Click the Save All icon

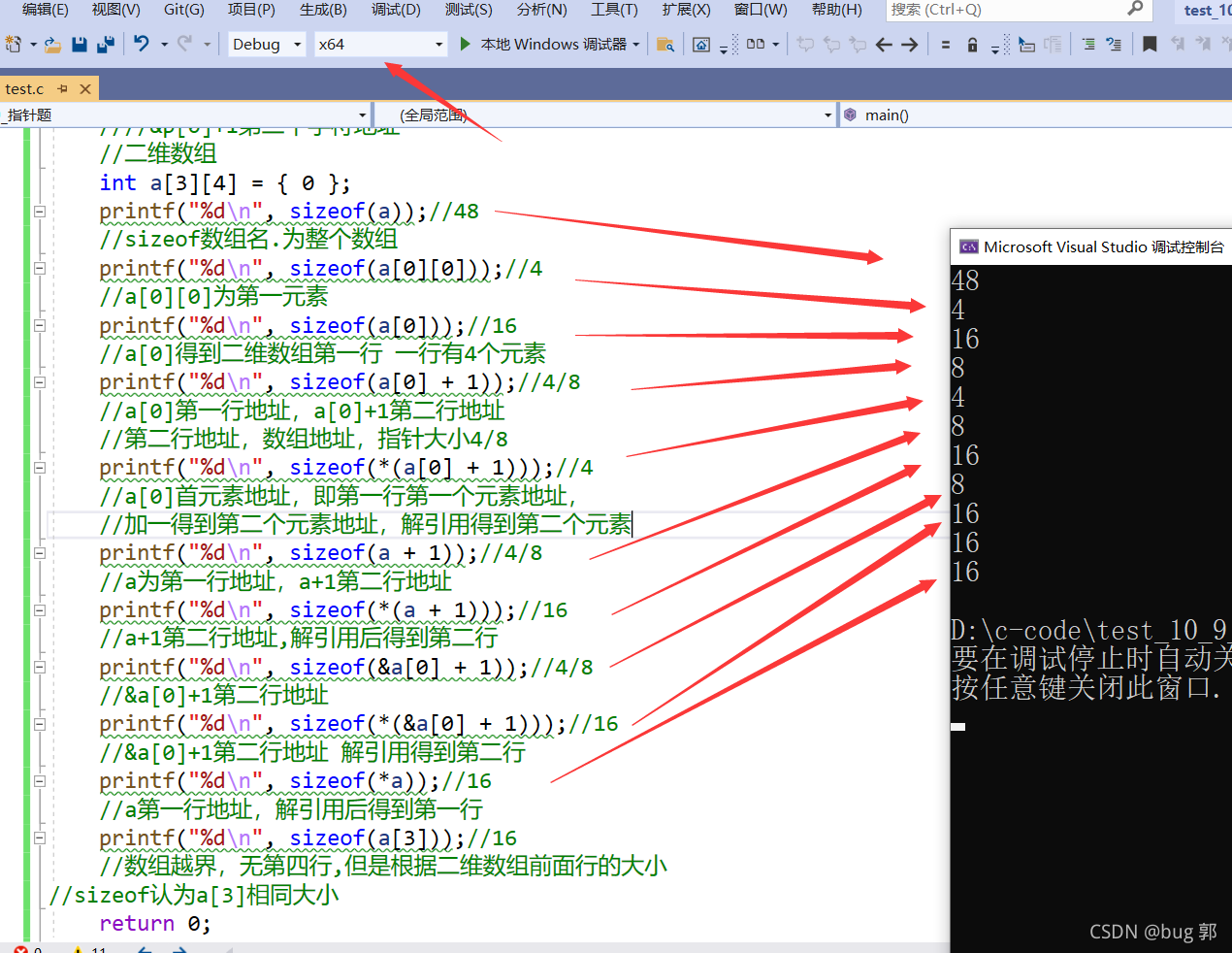(x=106, y=45)
